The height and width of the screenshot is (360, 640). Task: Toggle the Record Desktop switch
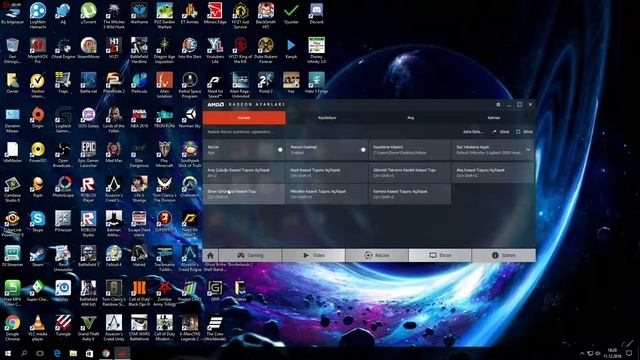point(363,150)
